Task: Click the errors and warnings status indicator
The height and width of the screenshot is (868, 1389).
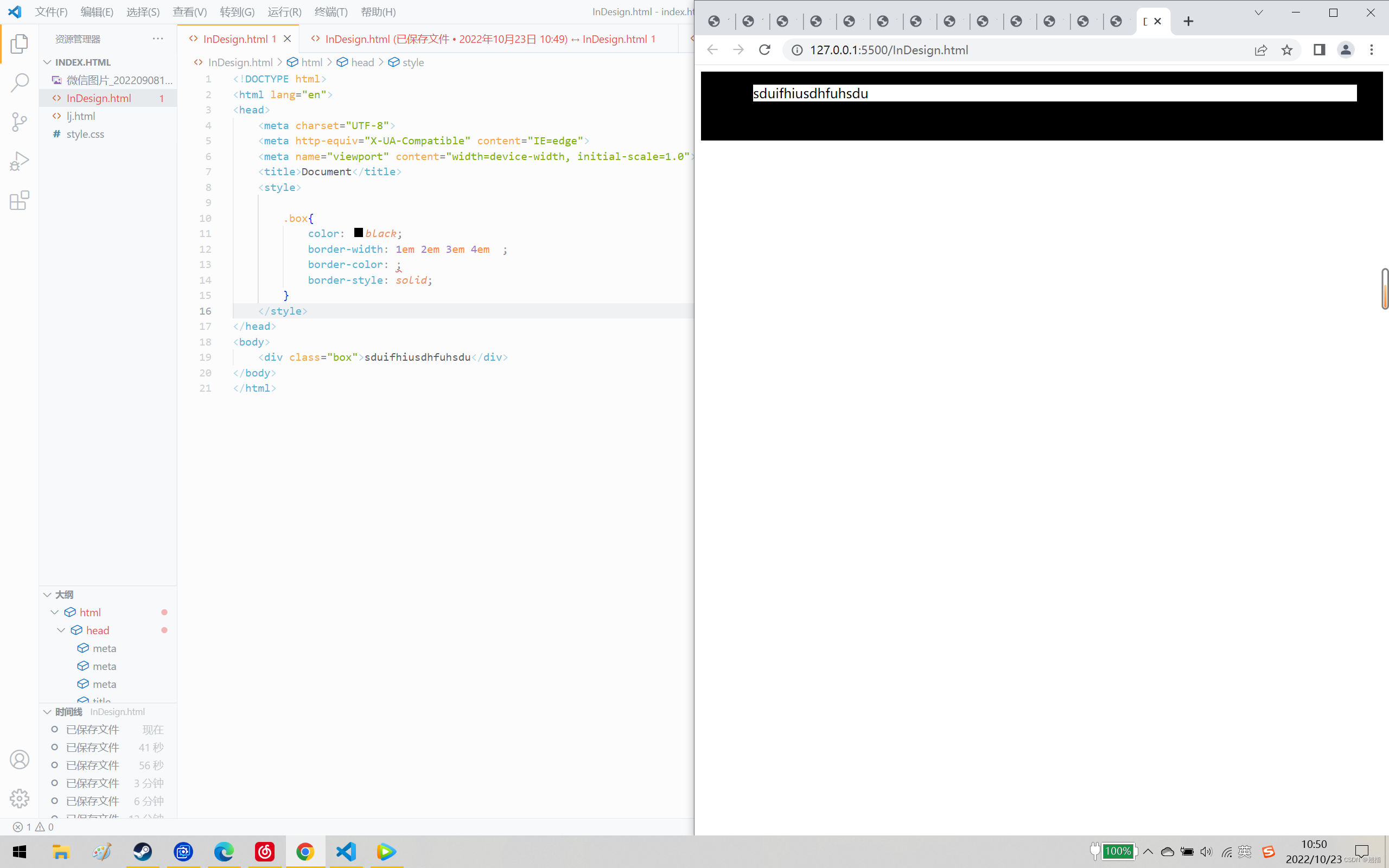Action: [x=33, y=827]
